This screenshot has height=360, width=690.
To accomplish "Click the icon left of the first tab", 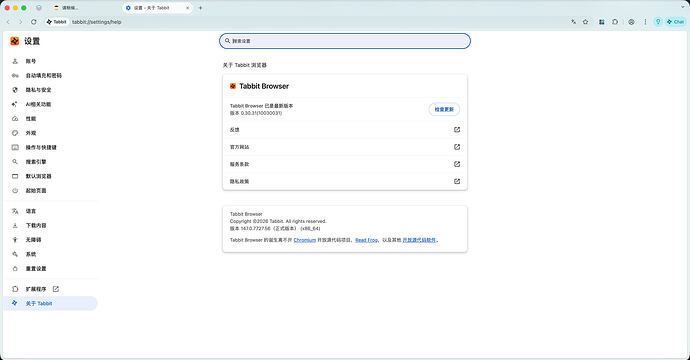I will point(39,8).
